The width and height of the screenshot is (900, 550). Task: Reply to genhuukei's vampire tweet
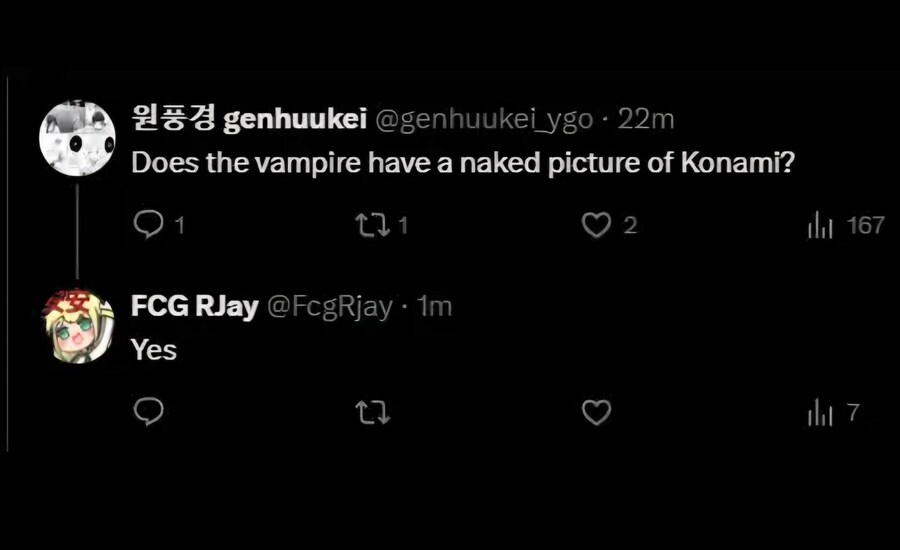pos(149,224)
